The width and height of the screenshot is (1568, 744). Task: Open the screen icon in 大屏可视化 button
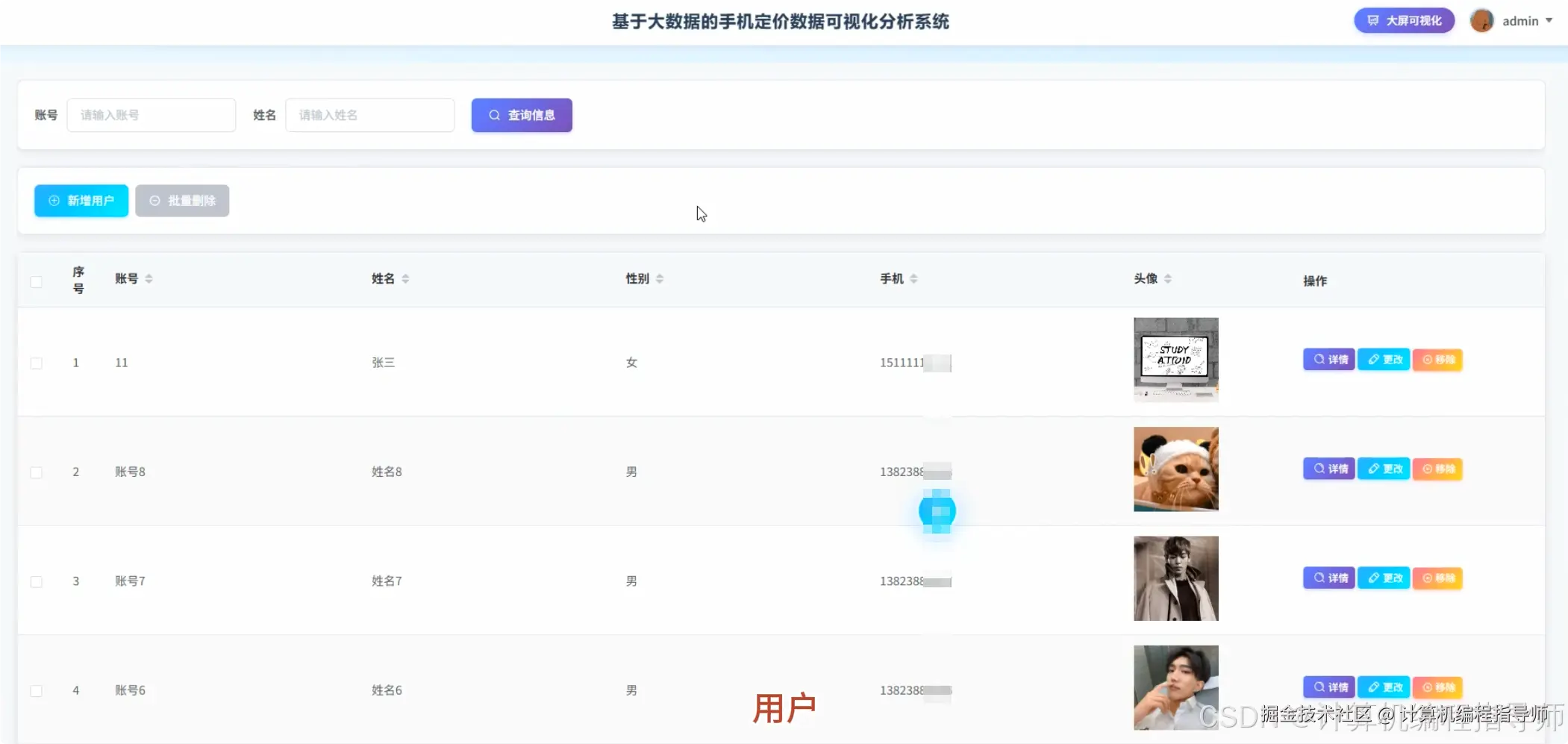coord(1374,20)
